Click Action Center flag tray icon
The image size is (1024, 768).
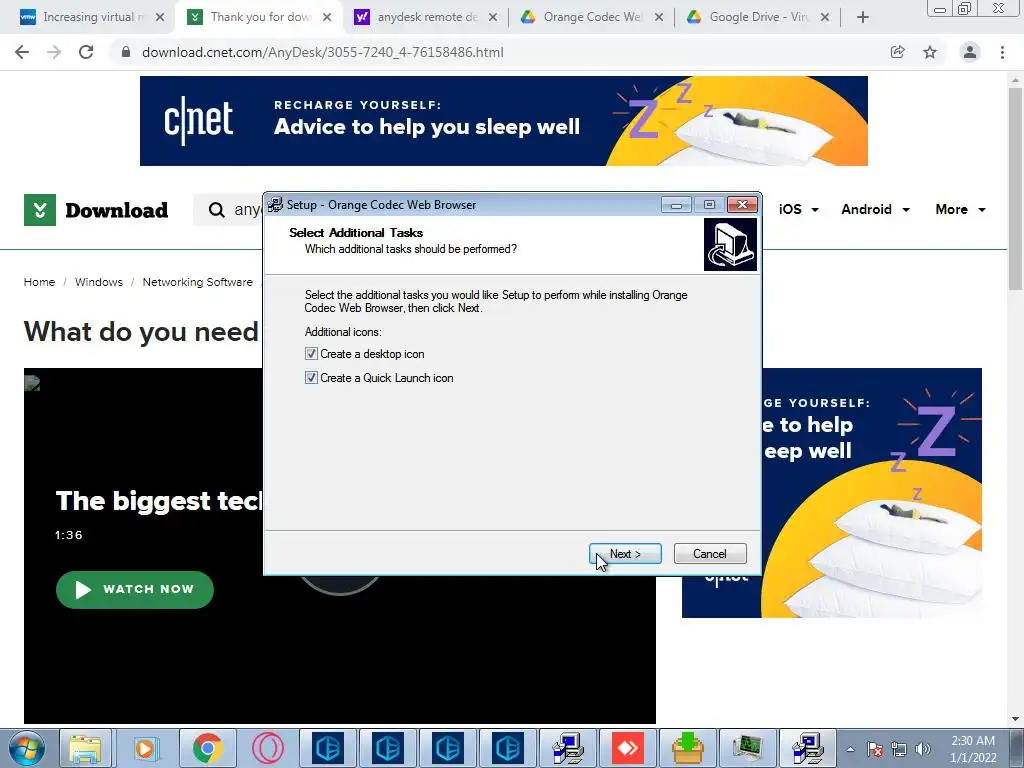pyautogui.click(x=875, y=749)
